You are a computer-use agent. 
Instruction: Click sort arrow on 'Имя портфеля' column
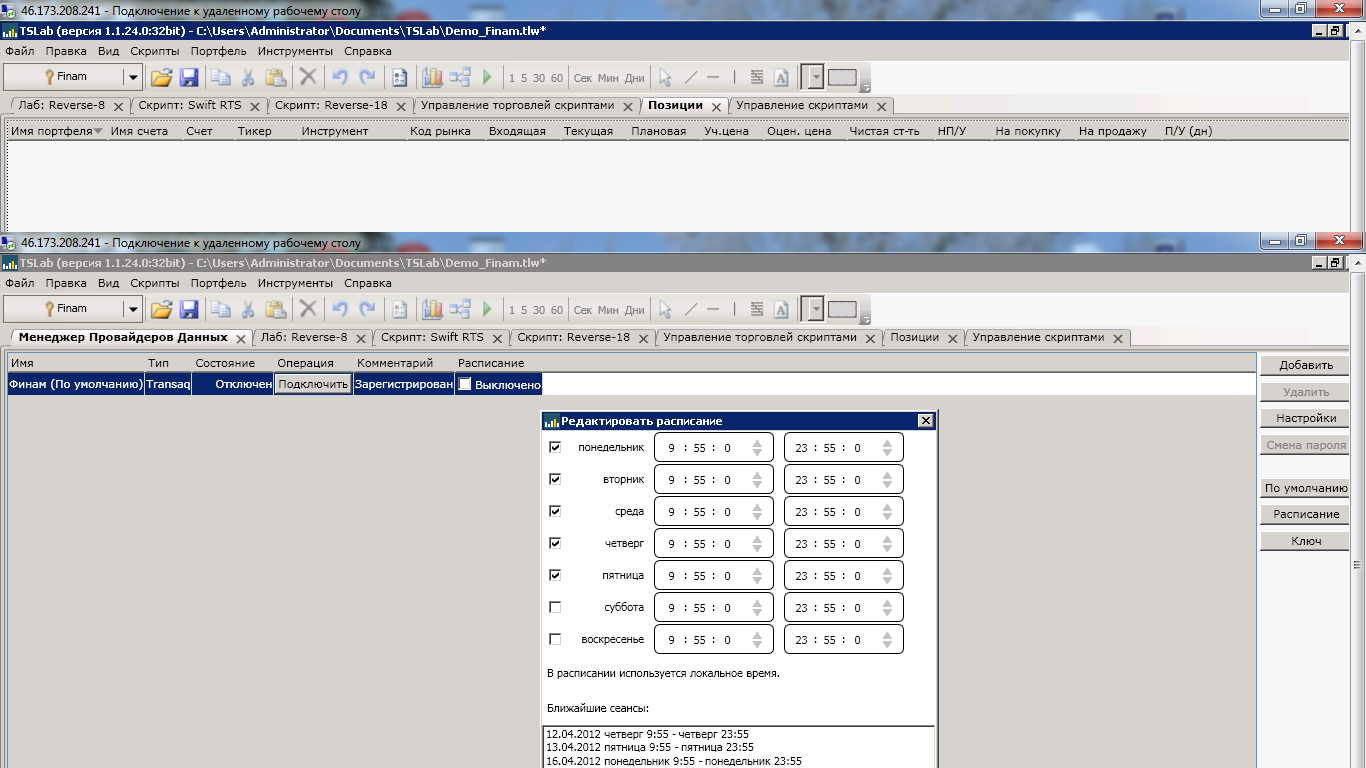(x=98, y=131)
